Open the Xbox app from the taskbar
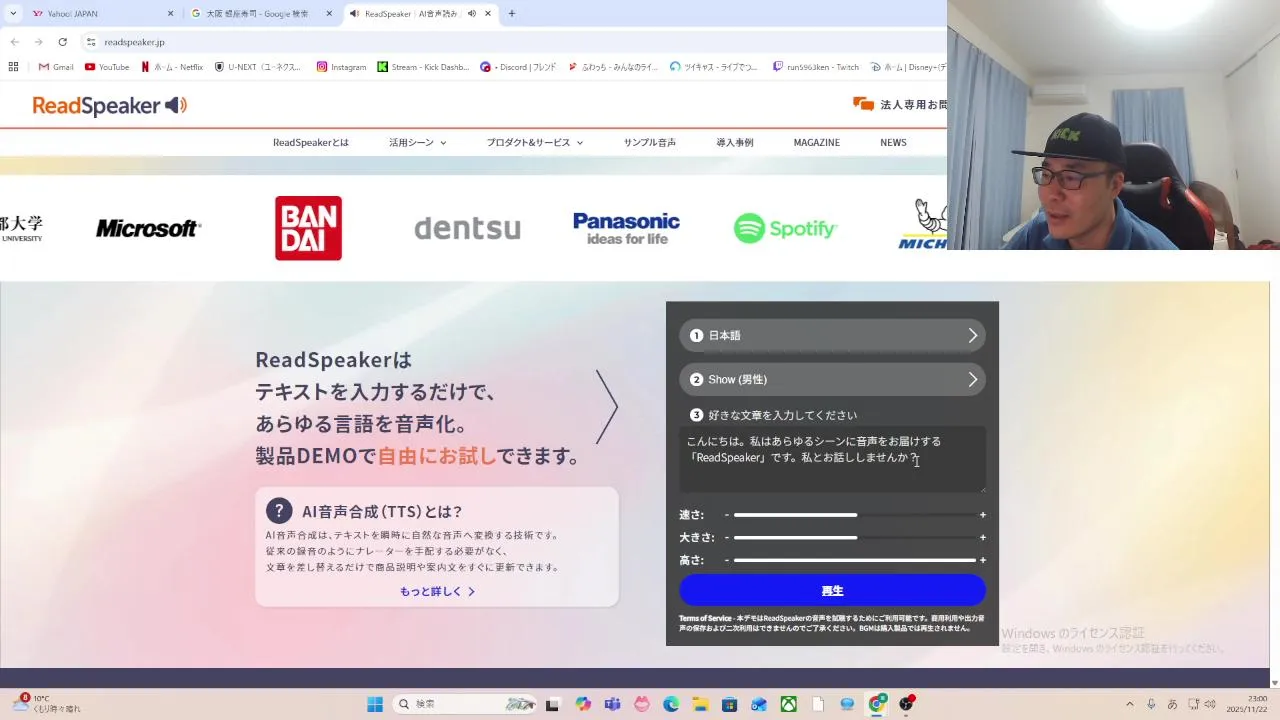 point(789,704)
